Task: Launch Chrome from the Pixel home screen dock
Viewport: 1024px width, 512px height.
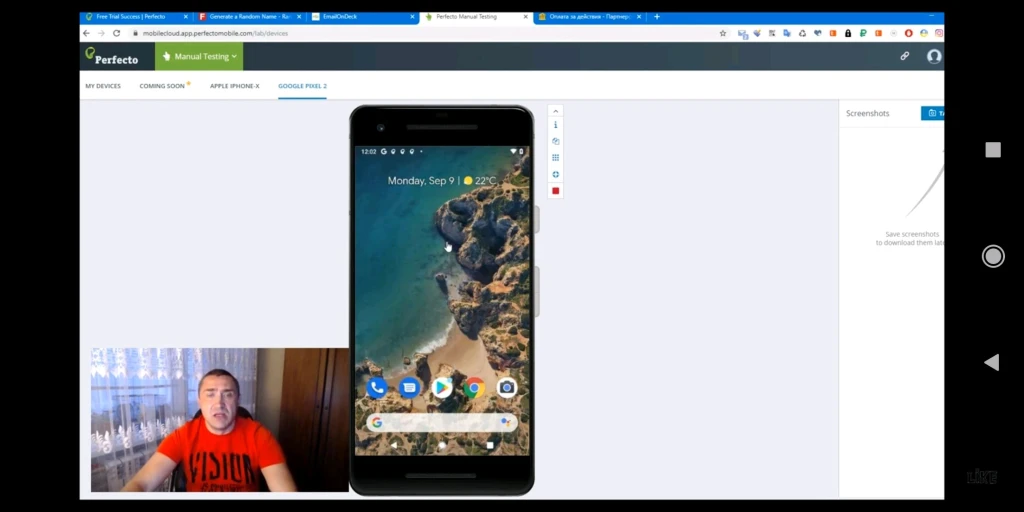Action: (475, 388)
